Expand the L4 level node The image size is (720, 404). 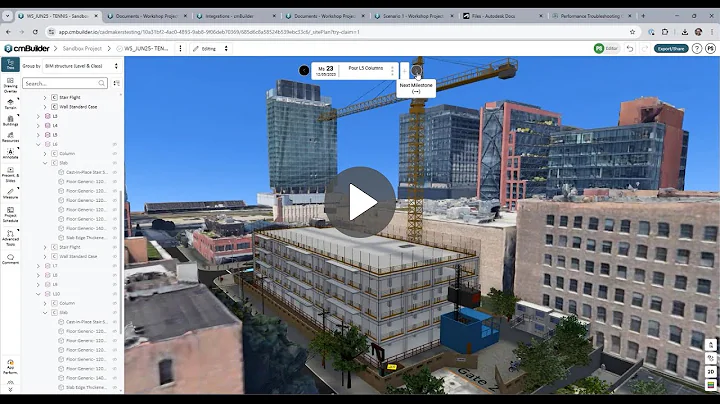[38, 125]
